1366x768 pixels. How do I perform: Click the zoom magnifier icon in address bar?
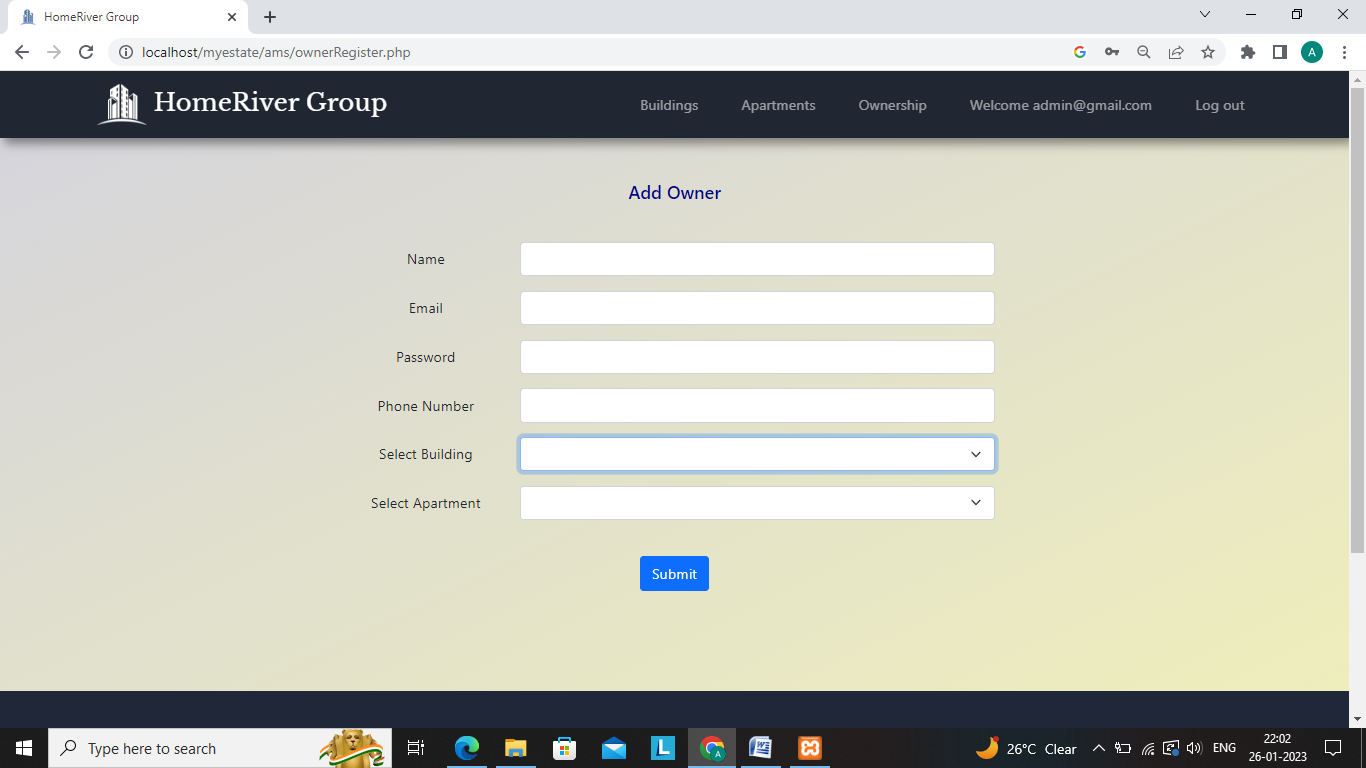[x=1144, y=51]
